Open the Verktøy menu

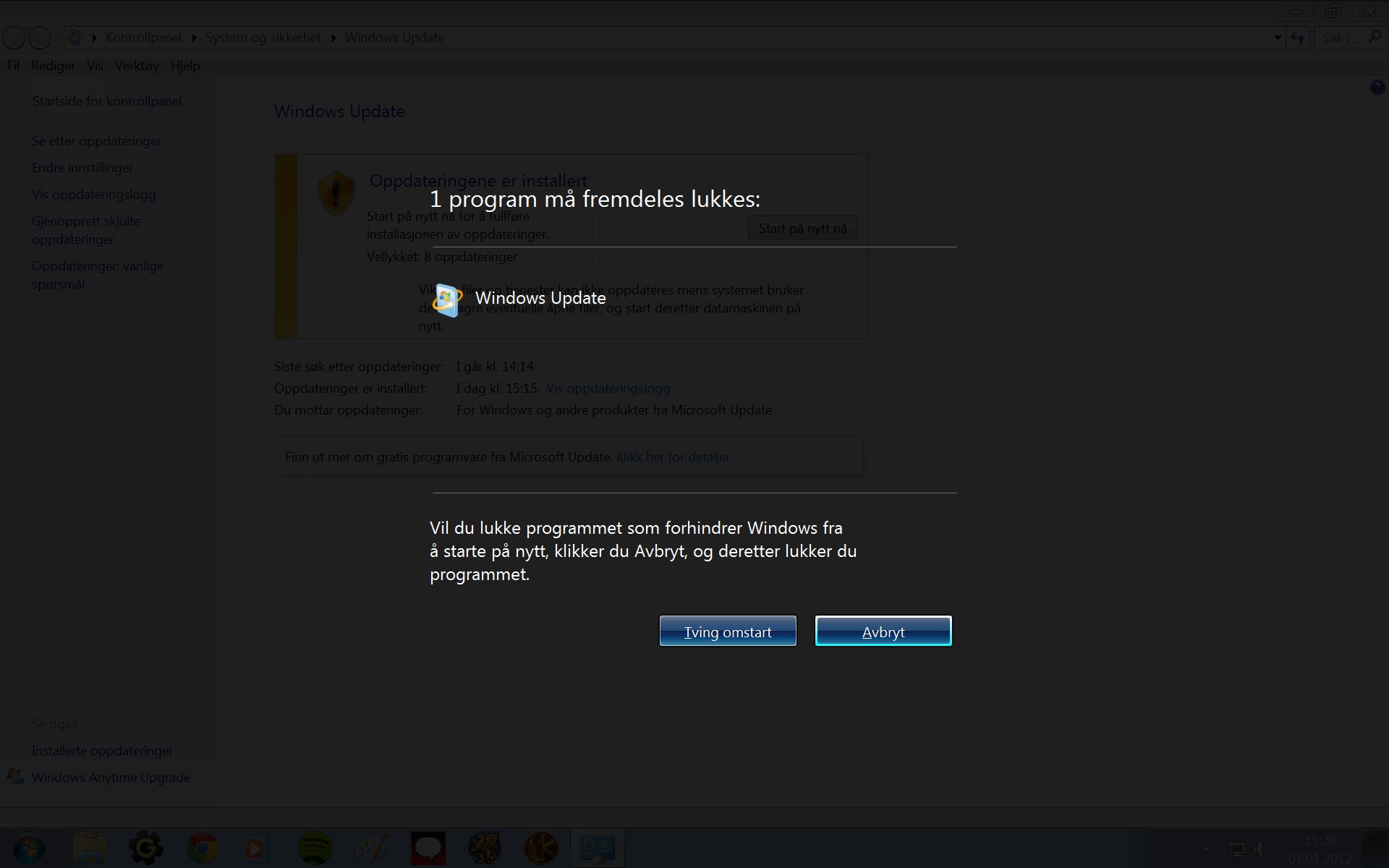pos(137,66)
